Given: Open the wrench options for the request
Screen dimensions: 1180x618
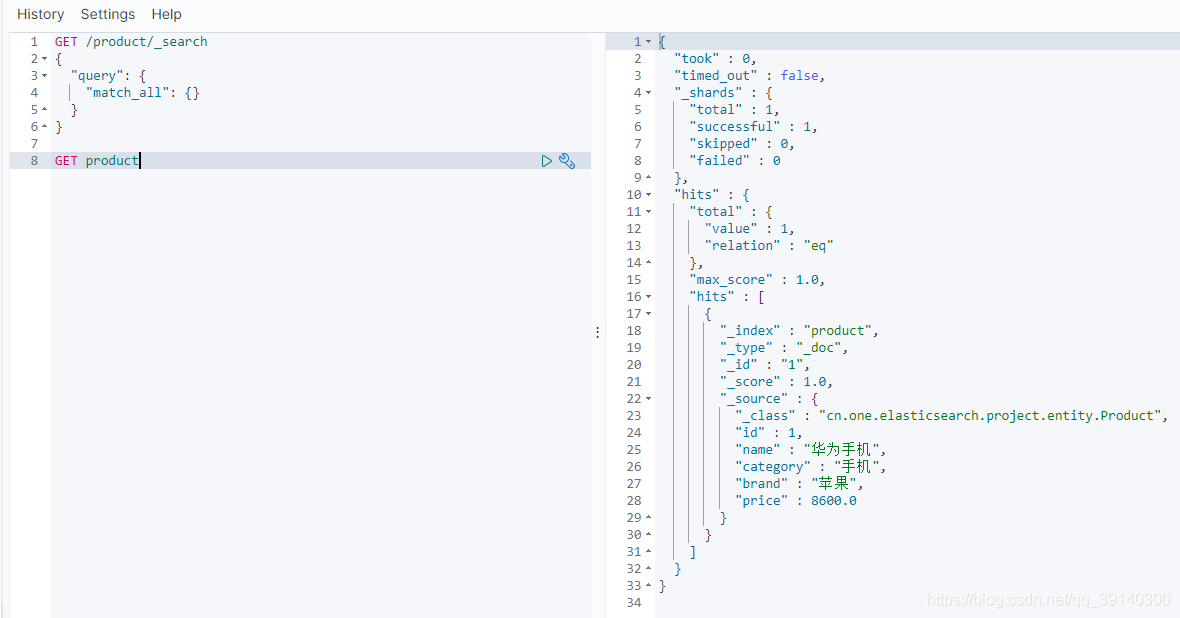Looking at the screenshot, I should point(567,161).
